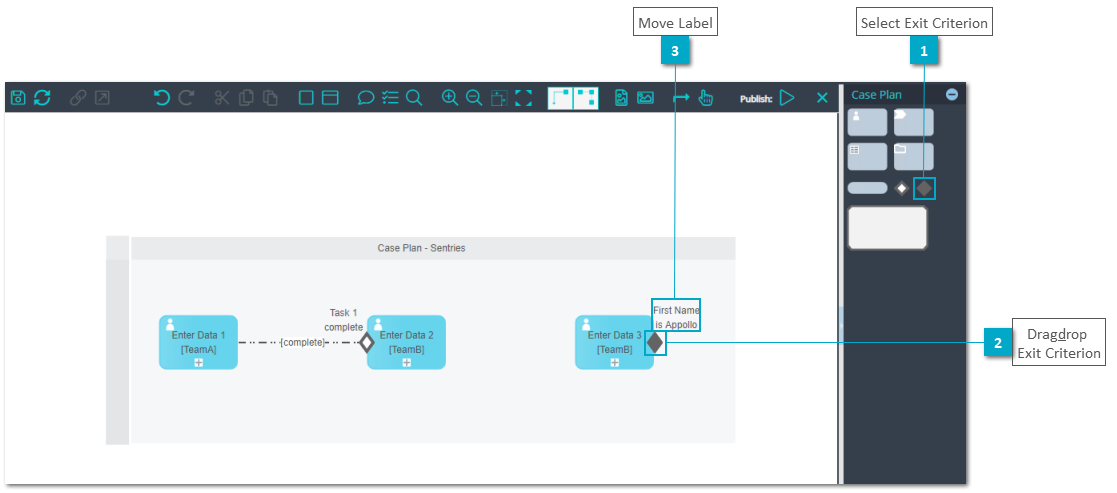Redo the last undone change

pos(186,98)
